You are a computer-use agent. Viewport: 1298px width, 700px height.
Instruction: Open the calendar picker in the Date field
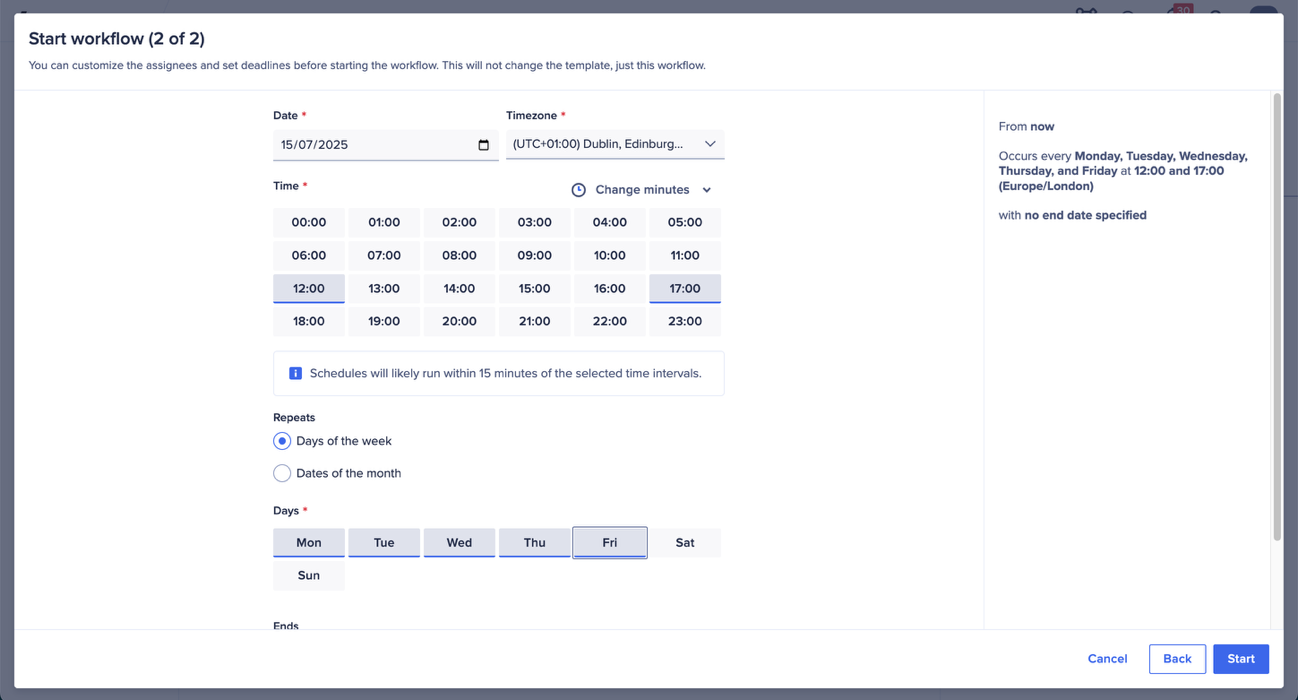pyautogui.click(x=483, y=145)
